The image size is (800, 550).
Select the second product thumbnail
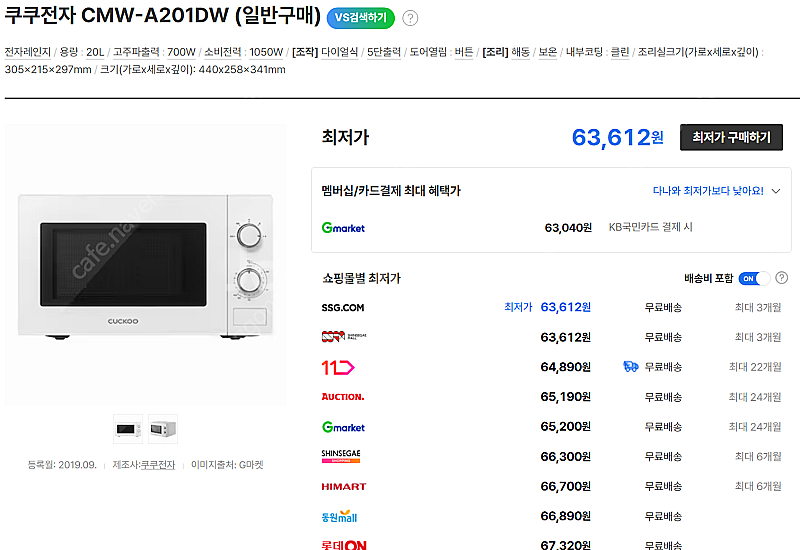(x=162, y=429)
